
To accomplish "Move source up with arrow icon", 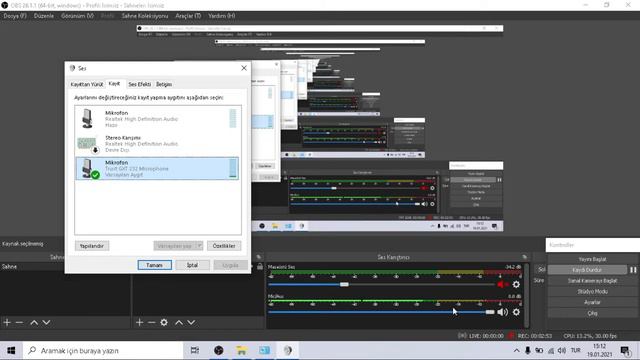I will coord(179,322).
